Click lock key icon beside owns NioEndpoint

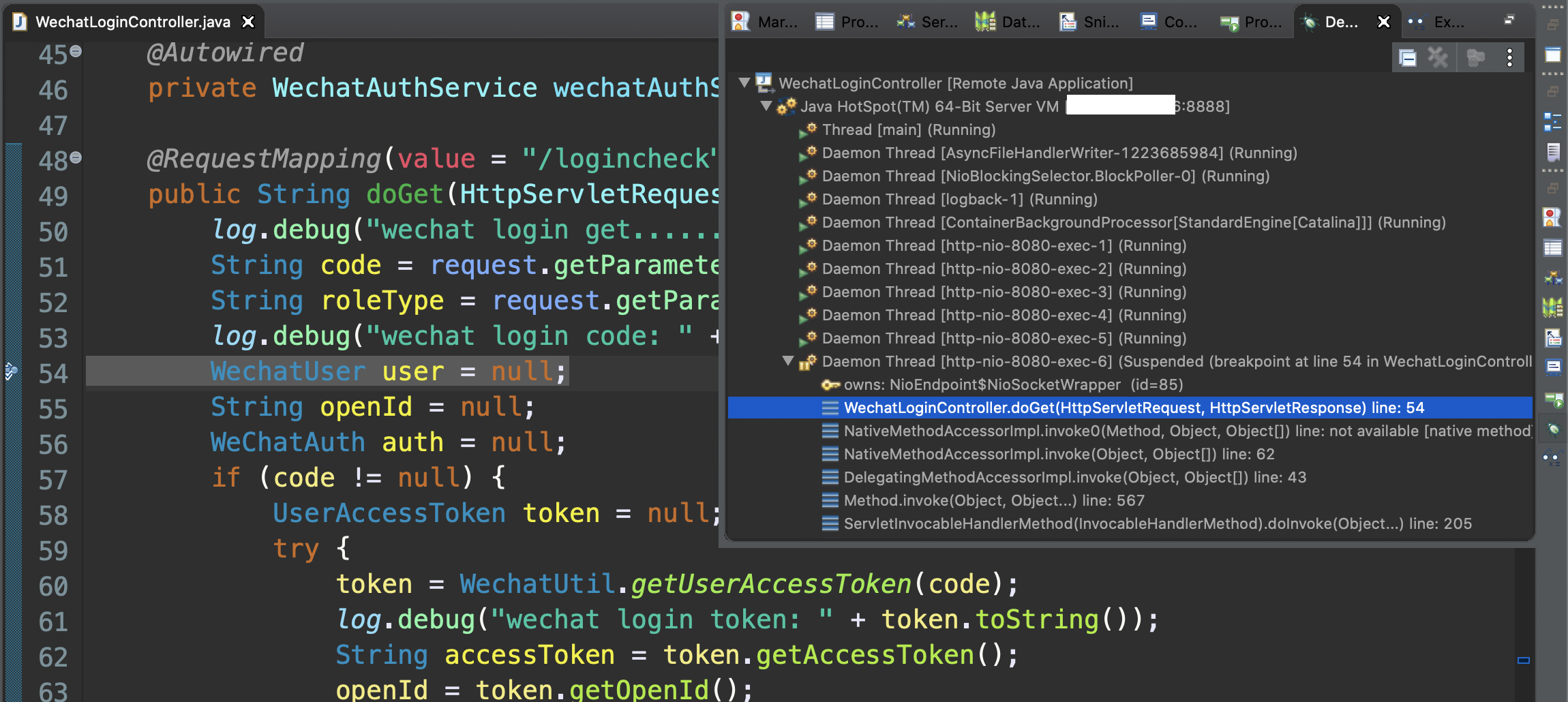pyautogui.click(x=830, y=385)
